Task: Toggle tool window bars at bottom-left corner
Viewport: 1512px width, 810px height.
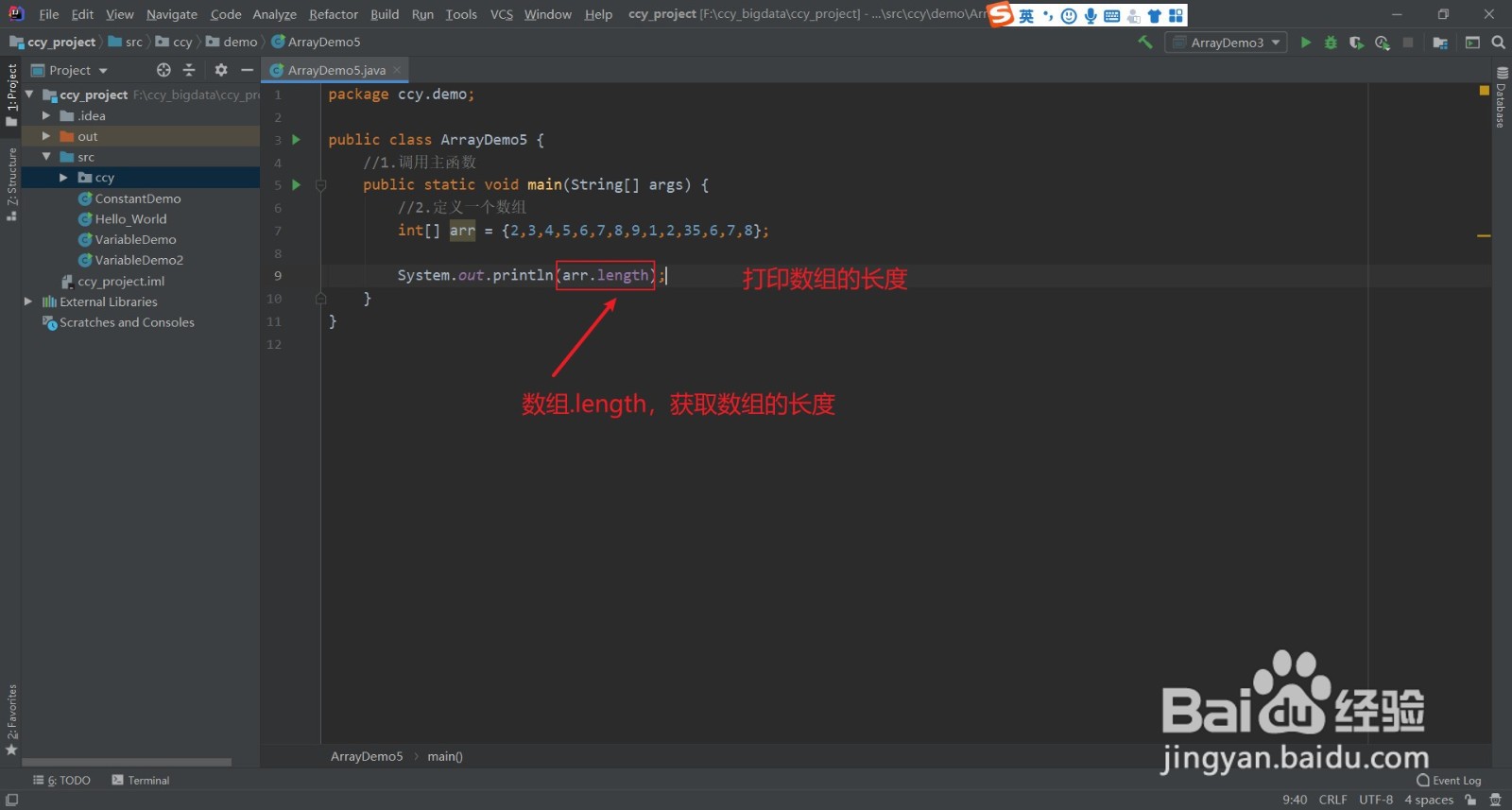Action: pos(11,800)
